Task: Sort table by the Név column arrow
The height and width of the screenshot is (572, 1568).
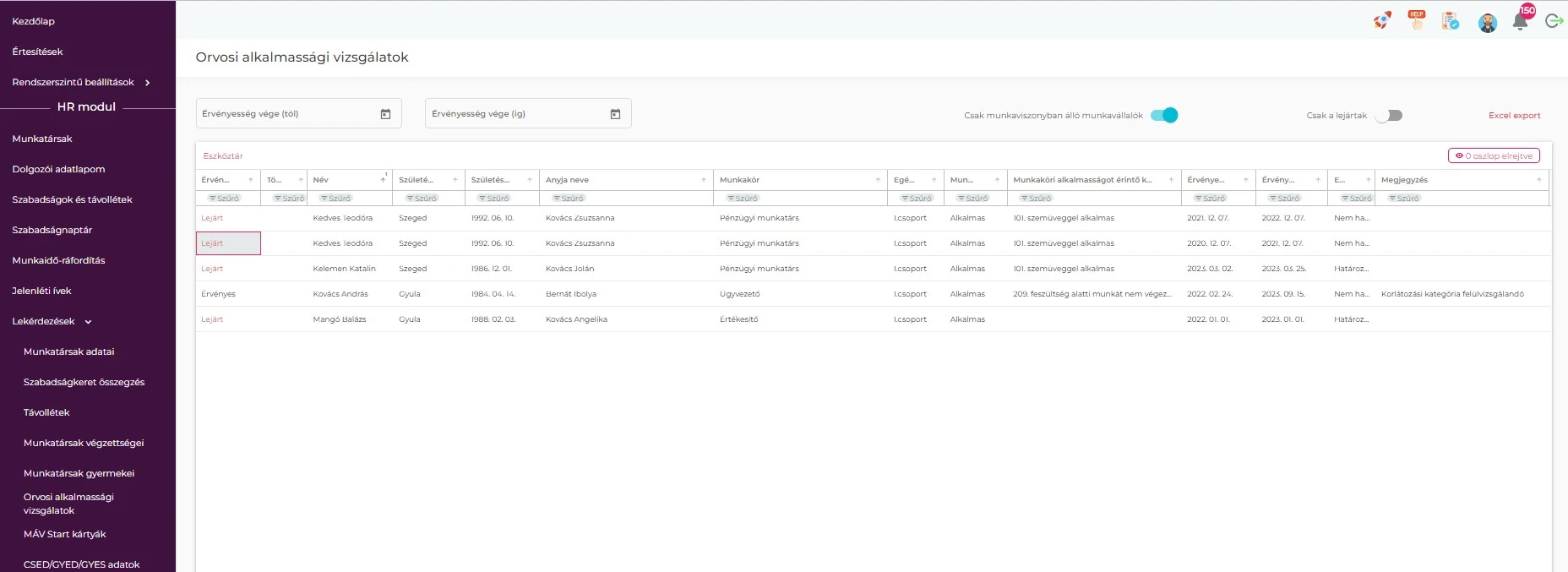Action: click(383, 180)
